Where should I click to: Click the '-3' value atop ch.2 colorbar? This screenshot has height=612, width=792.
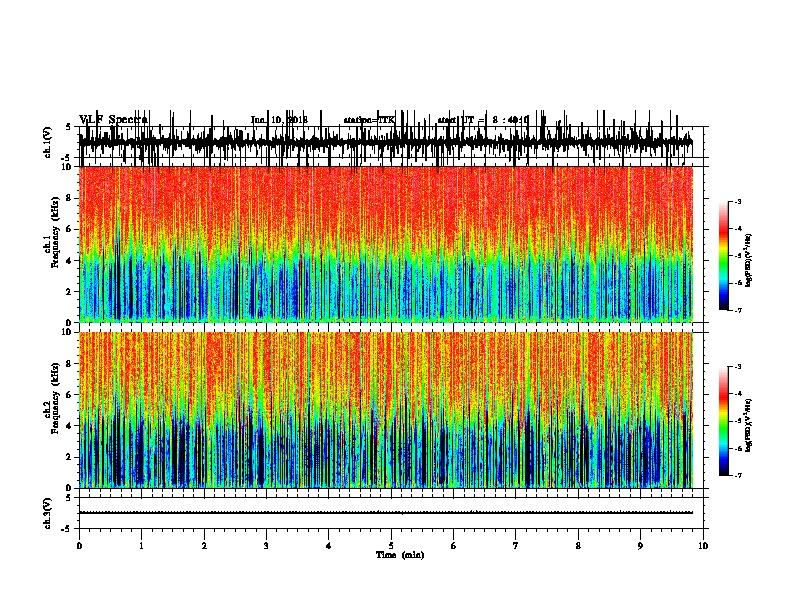pyautogui.click(x=737, y=367)
